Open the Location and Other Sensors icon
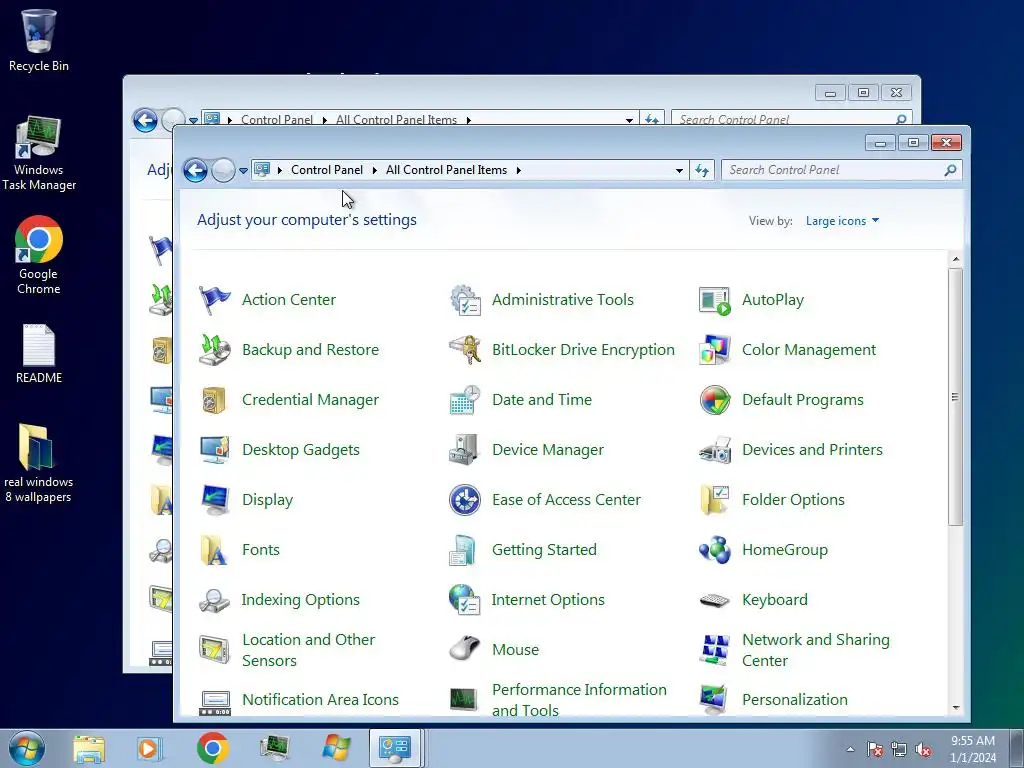The image size is (1024, 768). [214, 650]
